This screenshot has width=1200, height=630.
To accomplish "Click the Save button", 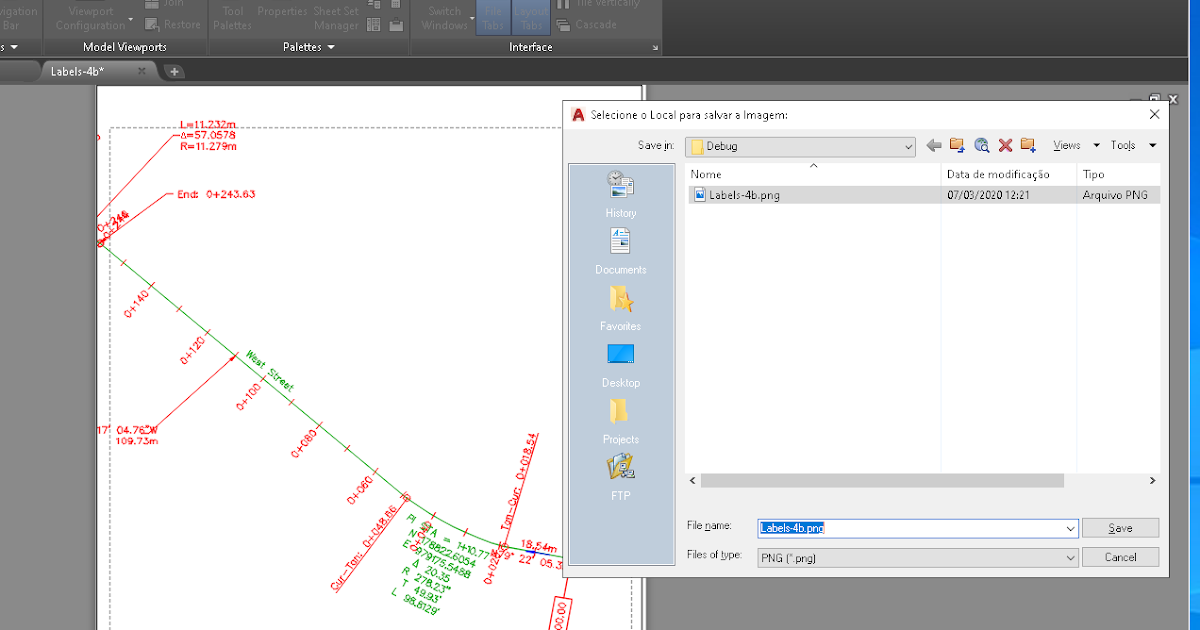I will point(1120,528).
